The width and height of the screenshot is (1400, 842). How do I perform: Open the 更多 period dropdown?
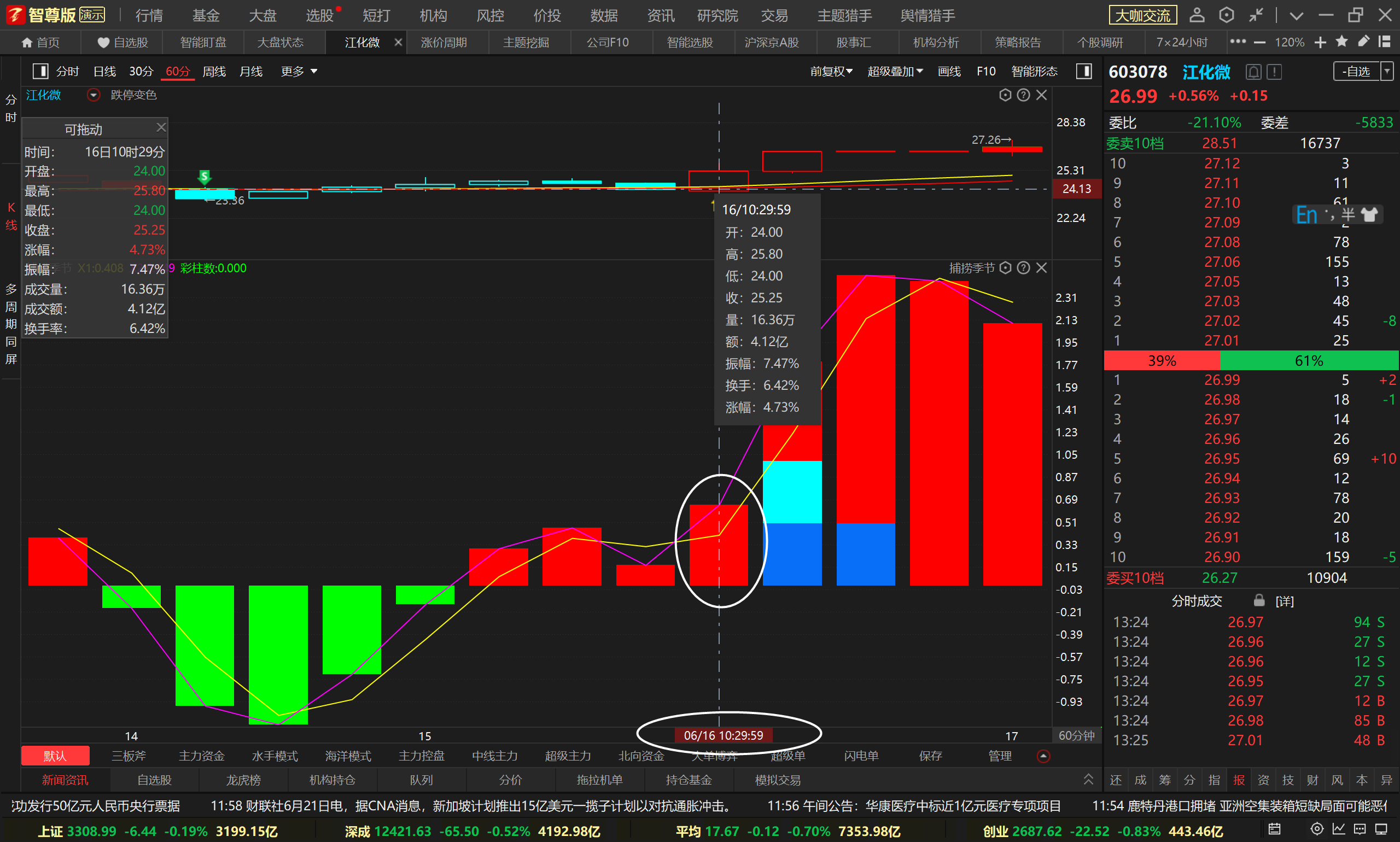point(299,72)
